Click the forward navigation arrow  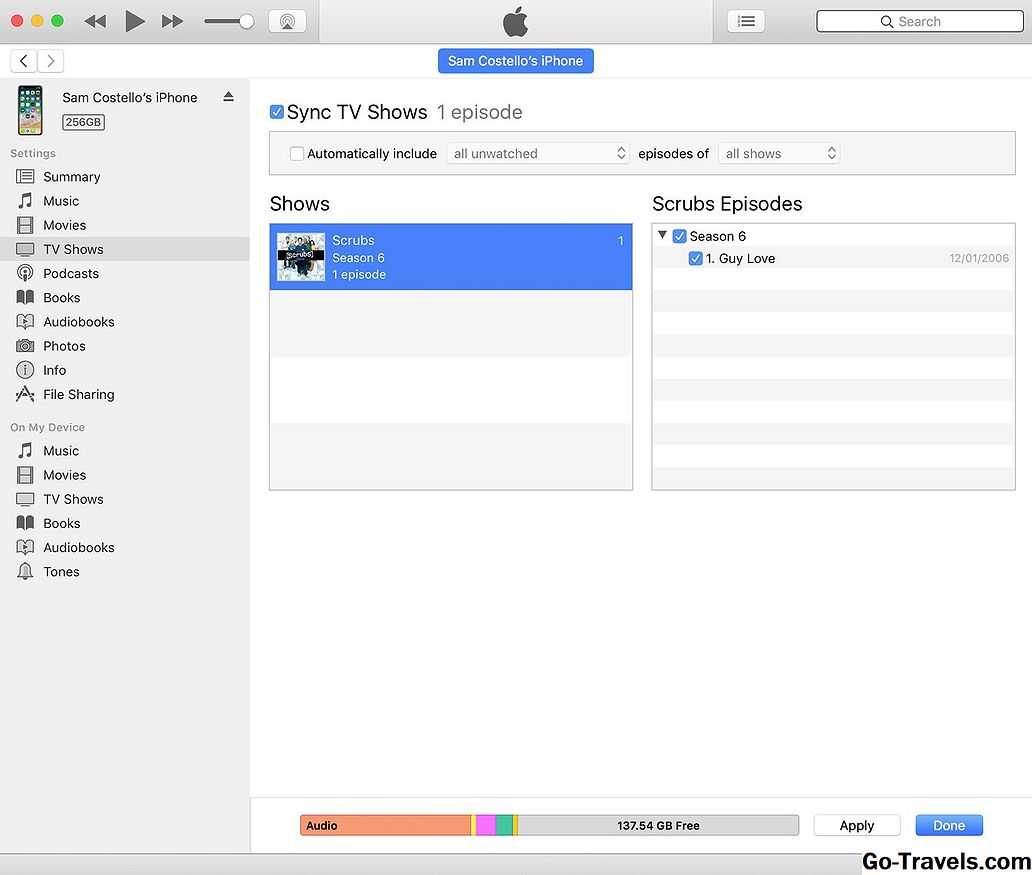pos(50,61)
